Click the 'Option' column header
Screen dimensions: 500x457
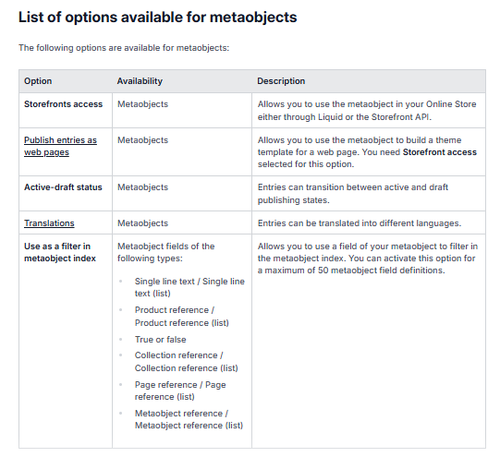tap(38, 81)
